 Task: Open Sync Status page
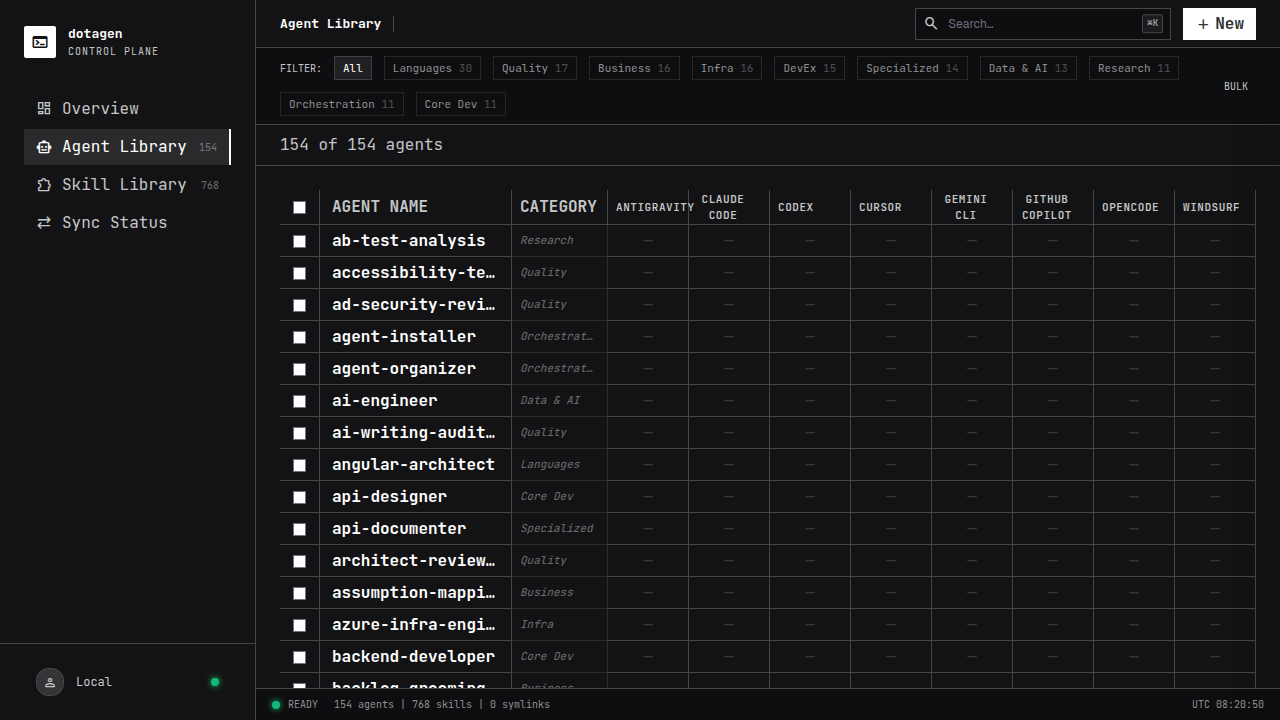click(x=127, y=222)
